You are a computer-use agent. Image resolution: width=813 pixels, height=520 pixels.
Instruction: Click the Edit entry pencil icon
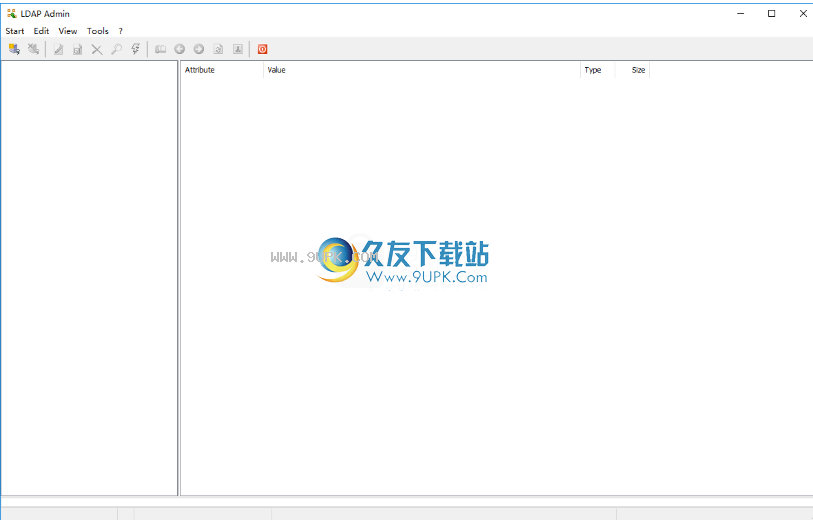click(x=58, y=49)
